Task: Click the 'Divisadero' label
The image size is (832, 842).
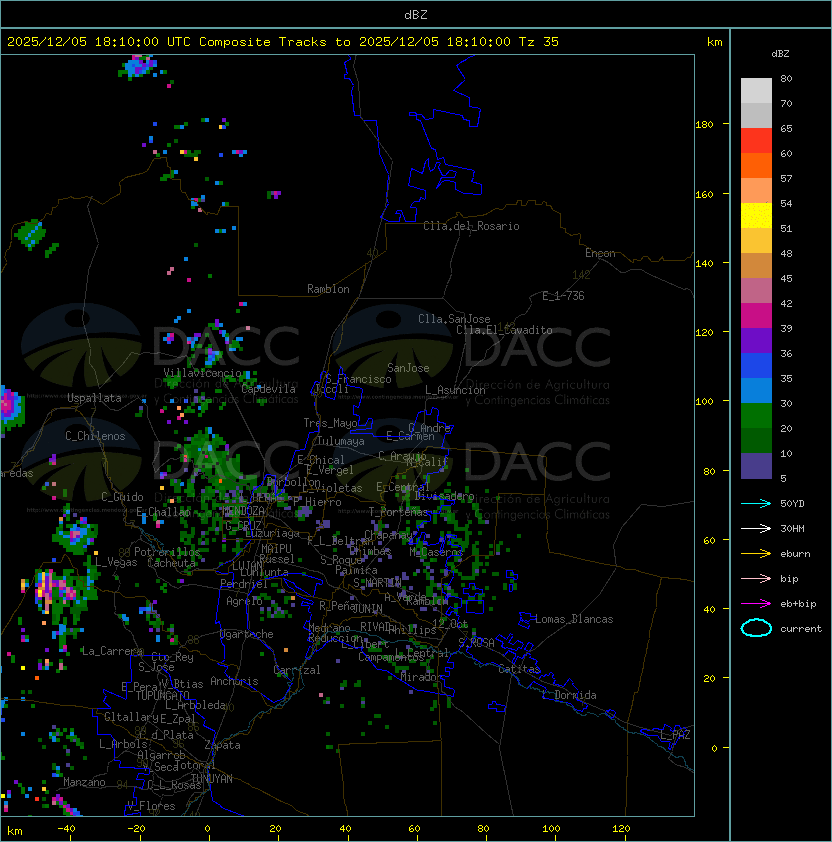Action: click(444, 497)
